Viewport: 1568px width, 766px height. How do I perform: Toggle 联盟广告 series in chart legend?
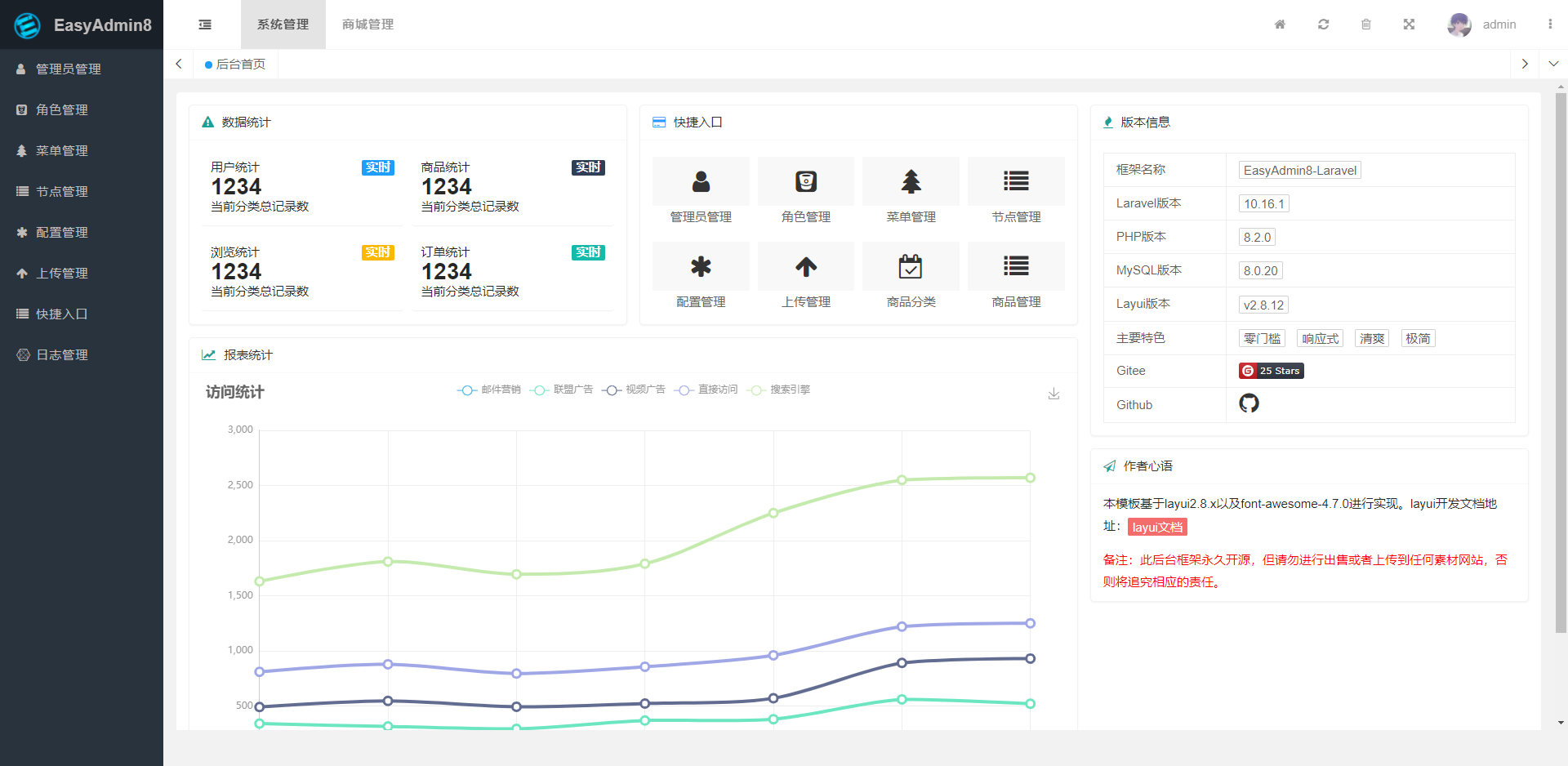coord(562,390)
